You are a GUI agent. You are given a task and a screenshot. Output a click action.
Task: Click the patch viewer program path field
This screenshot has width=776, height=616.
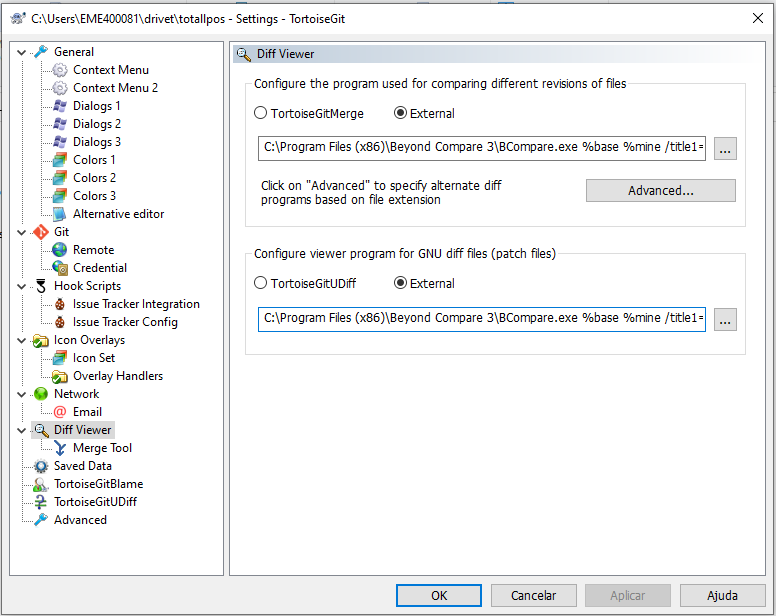[x=482, y=319]
